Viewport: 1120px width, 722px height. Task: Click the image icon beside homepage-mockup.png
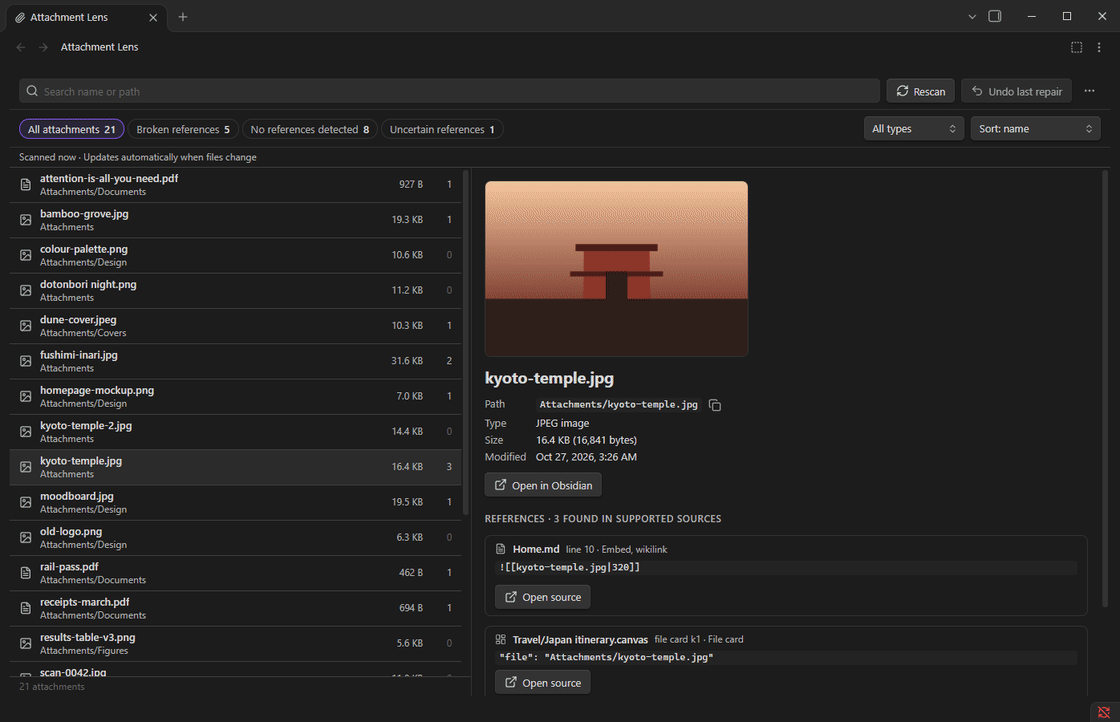[x=26, y=396]
